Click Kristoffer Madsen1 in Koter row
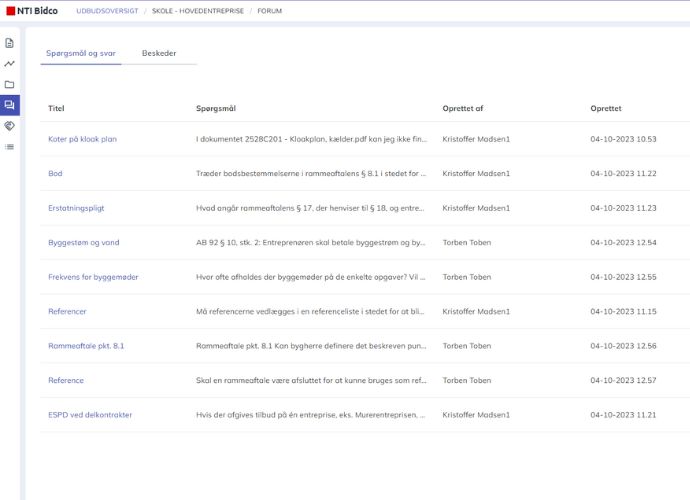Viewport: 690px width, 500px height. point(476,139)
